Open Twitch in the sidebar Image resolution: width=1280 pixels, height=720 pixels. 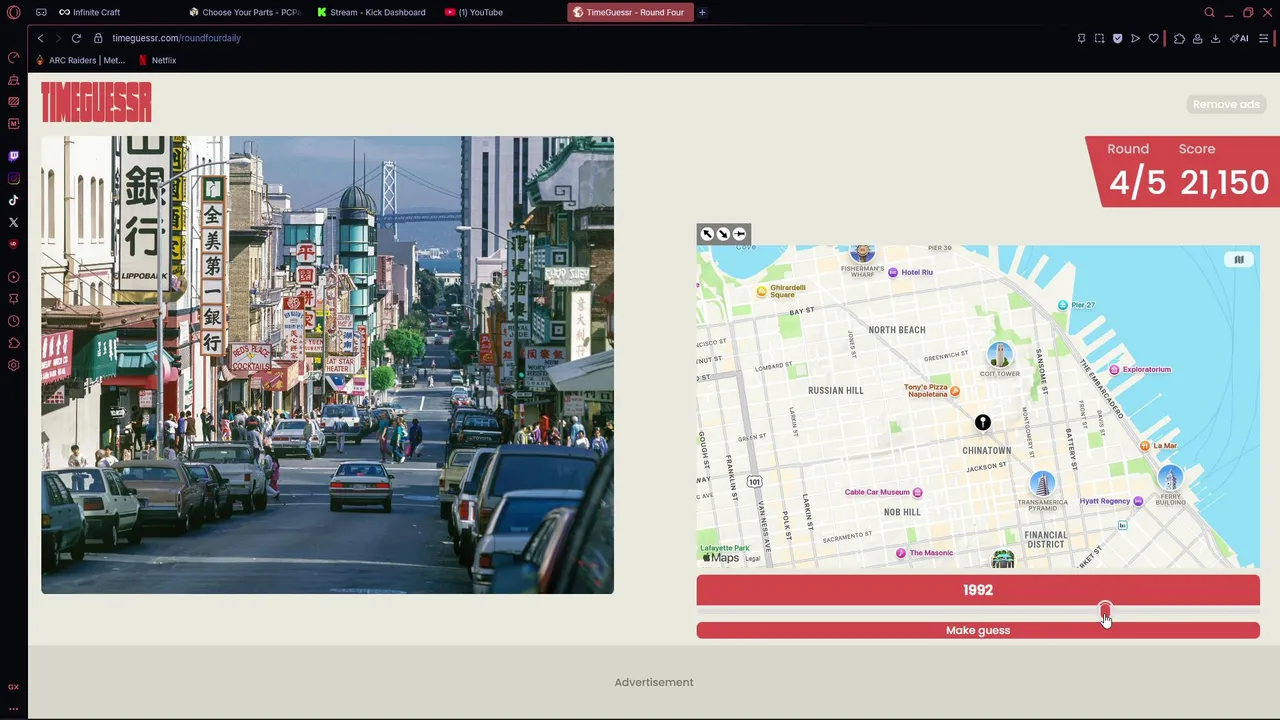(13, 156)
